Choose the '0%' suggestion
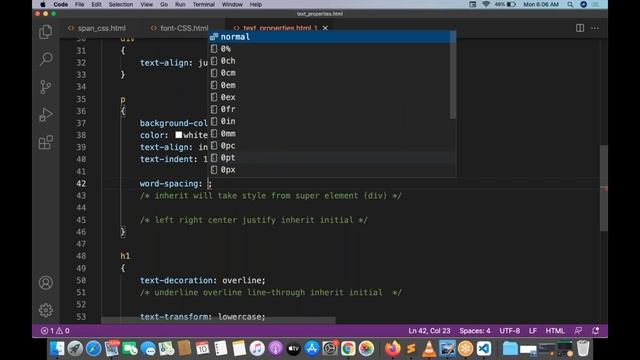Screen dimensions: 640x360 click(x=329, y=49)
